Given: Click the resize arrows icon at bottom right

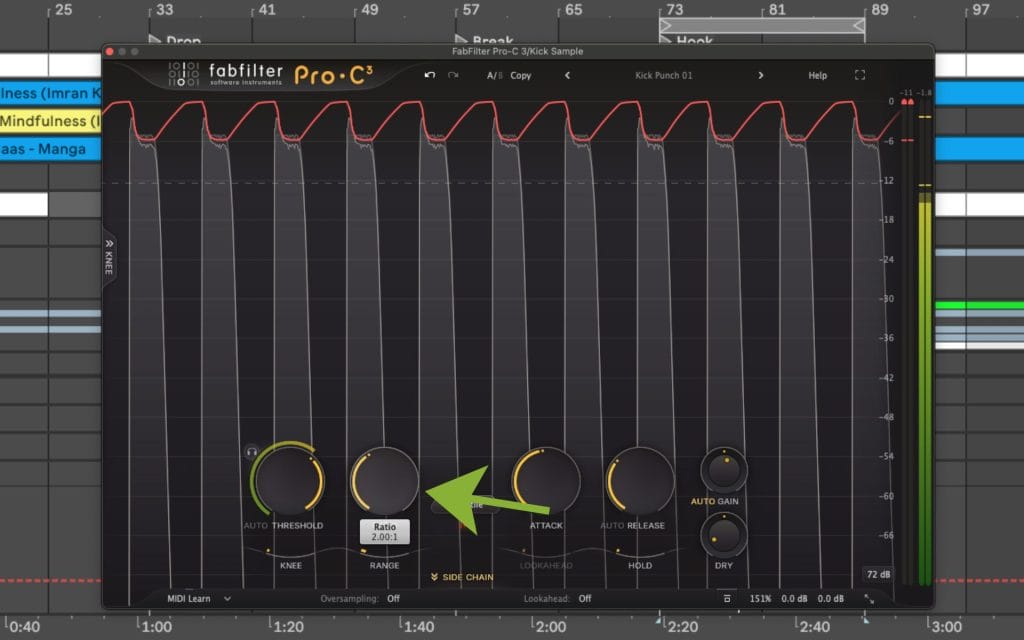Looking at the screenshot, I should [869, 598].
